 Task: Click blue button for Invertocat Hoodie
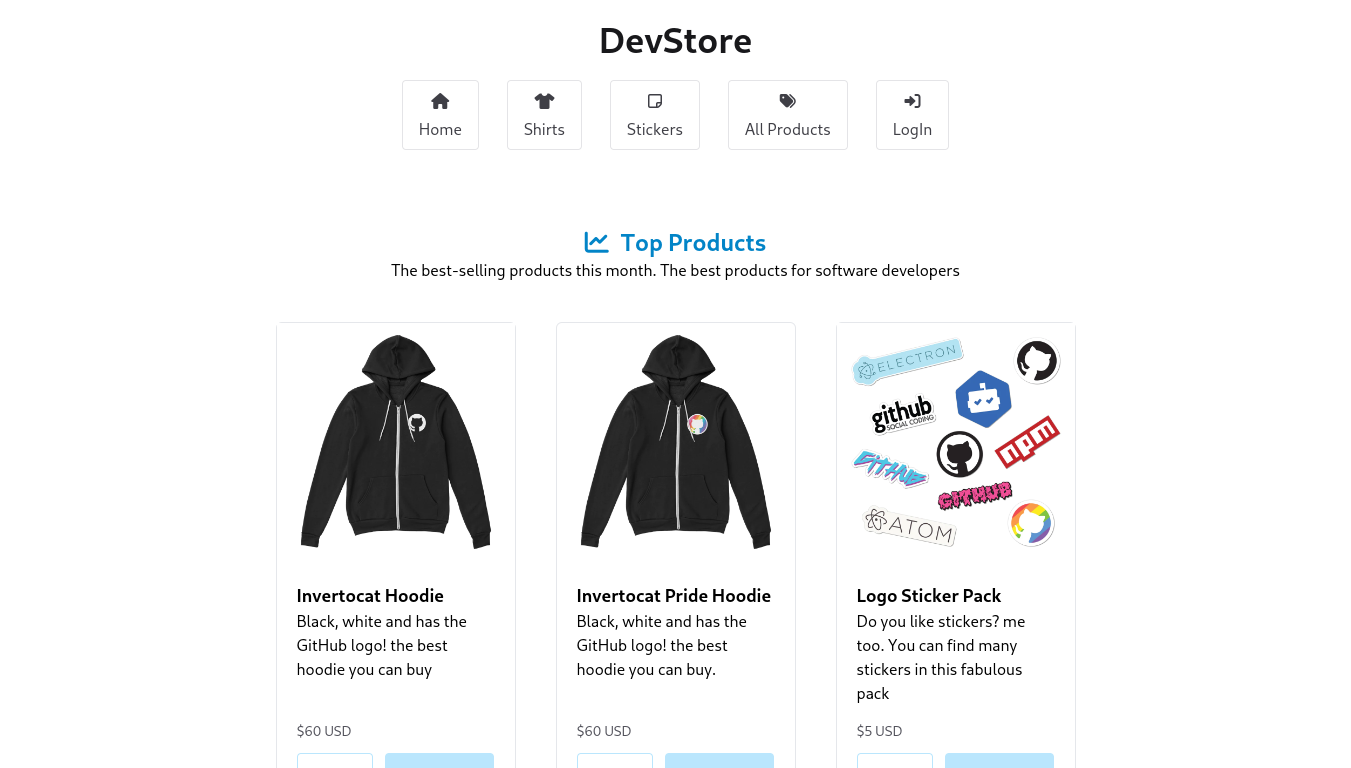(x=439, y=760)
